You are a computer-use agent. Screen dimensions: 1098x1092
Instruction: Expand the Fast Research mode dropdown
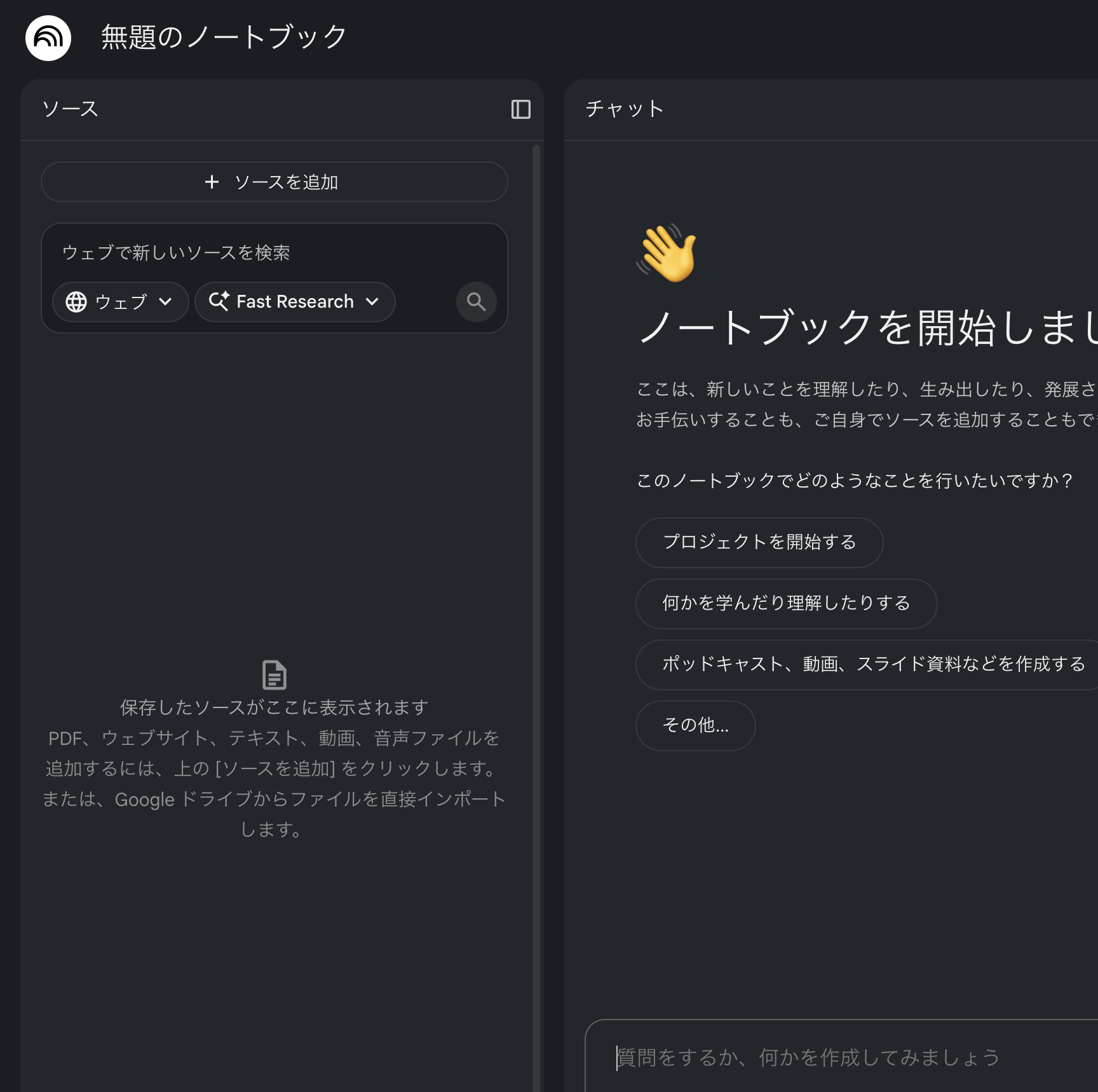point(295,301)
